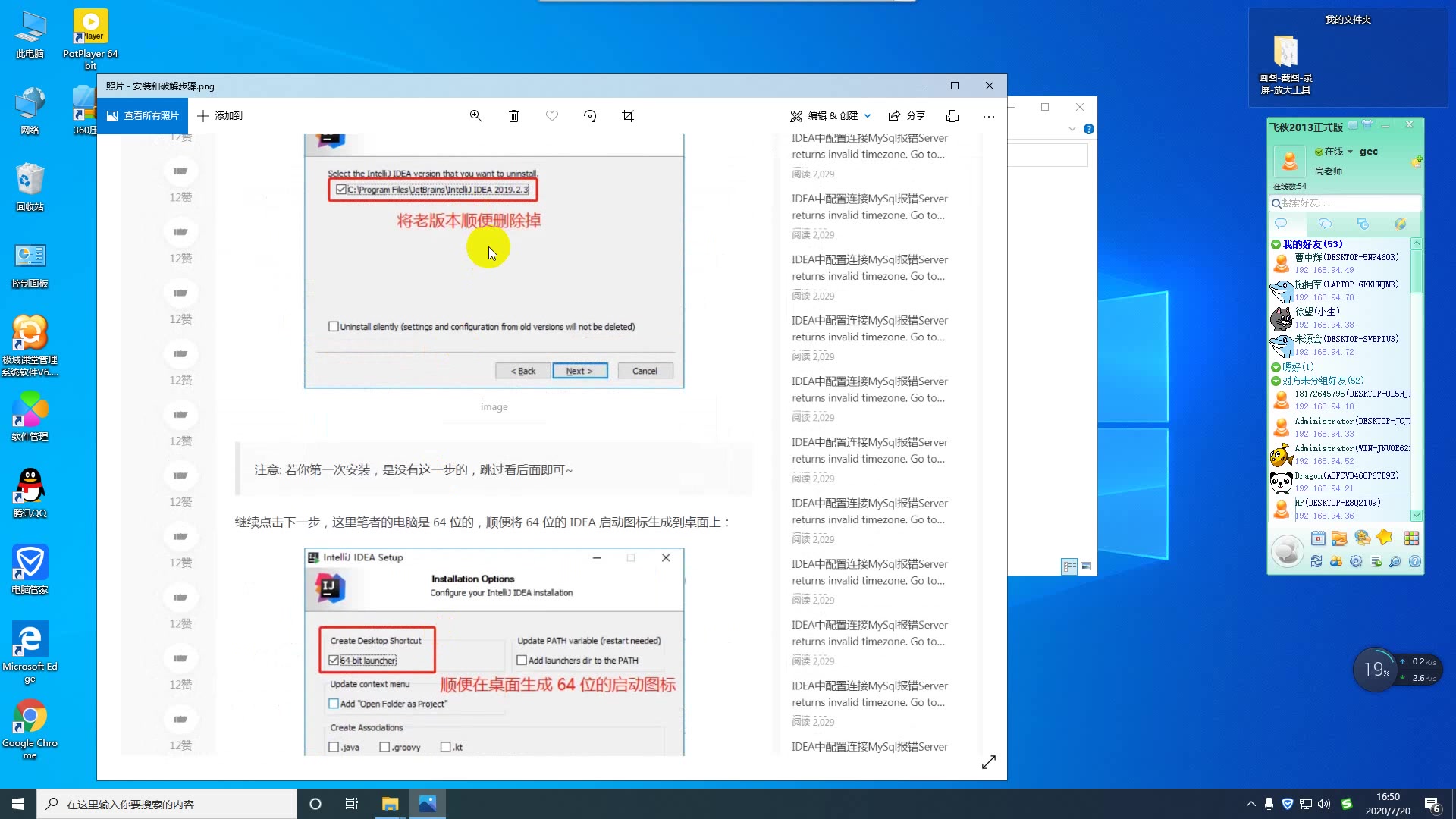Open the Windows Start menu
Viewport: 1456px width, 819px height.
pos(18,804)
